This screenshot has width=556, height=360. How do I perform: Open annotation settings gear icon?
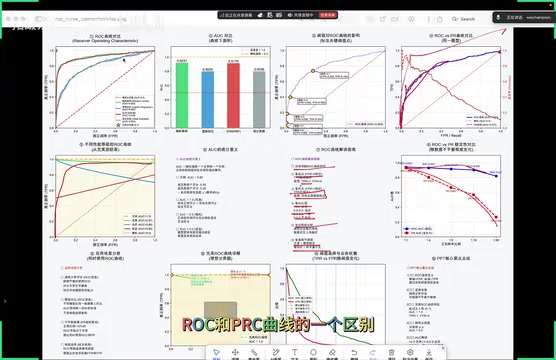point(410,353)
